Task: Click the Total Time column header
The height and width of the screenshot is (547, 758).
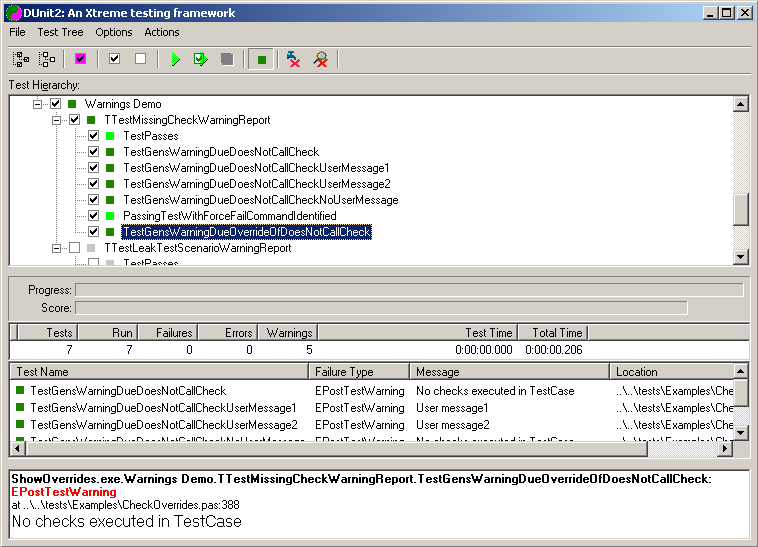Action: click(x=553, y=333)
